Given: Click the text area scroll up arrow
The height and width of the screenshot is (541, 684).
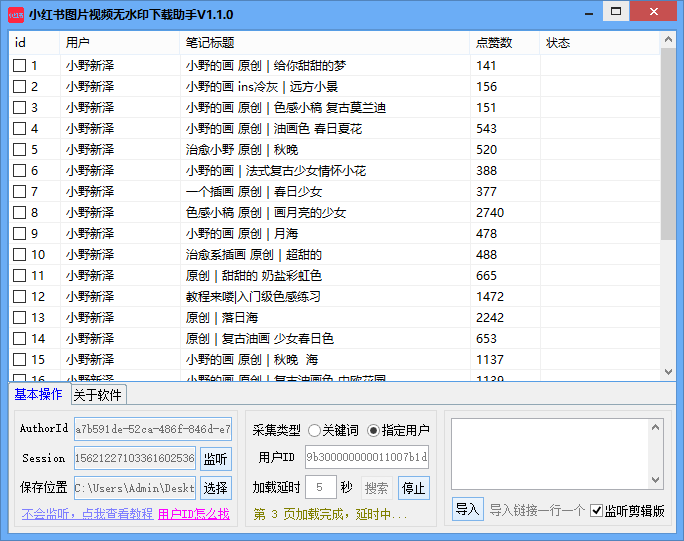Looking at the screenshot, I should [x=655, y=428].
